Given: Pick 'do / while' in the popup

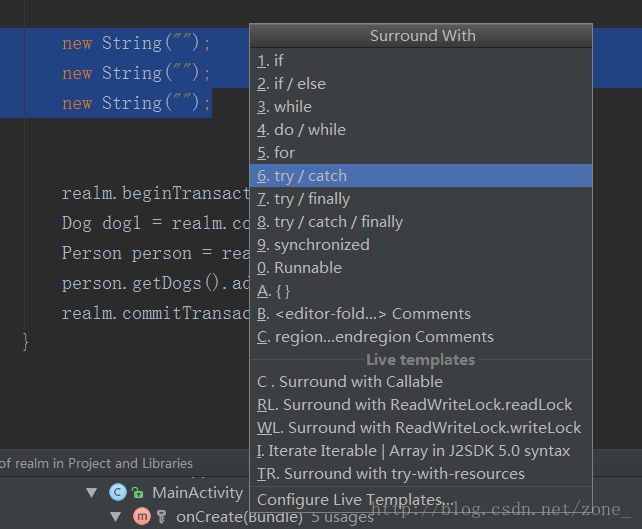Looking at the screenshot, I should click(421, 129).
